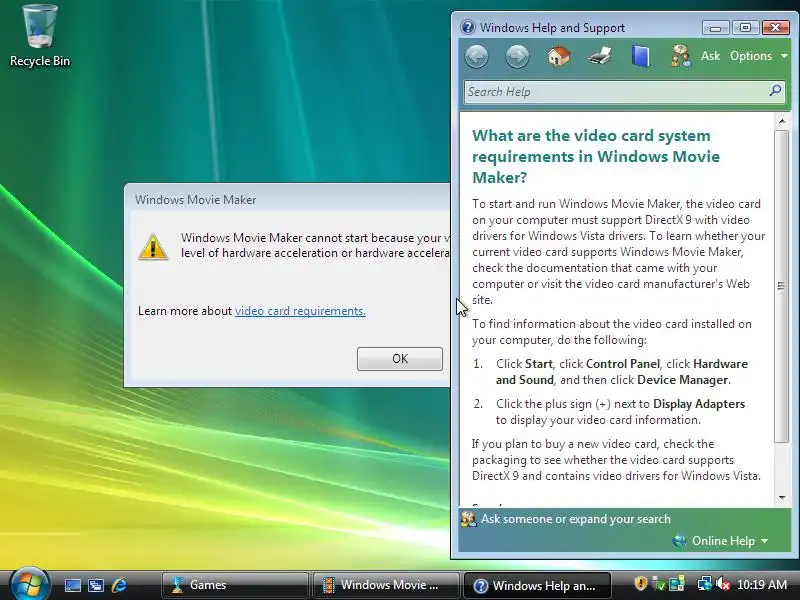Click the bold Display Adapters text
The height and width of the screenshot is (600, 800).
click(699, 404)
